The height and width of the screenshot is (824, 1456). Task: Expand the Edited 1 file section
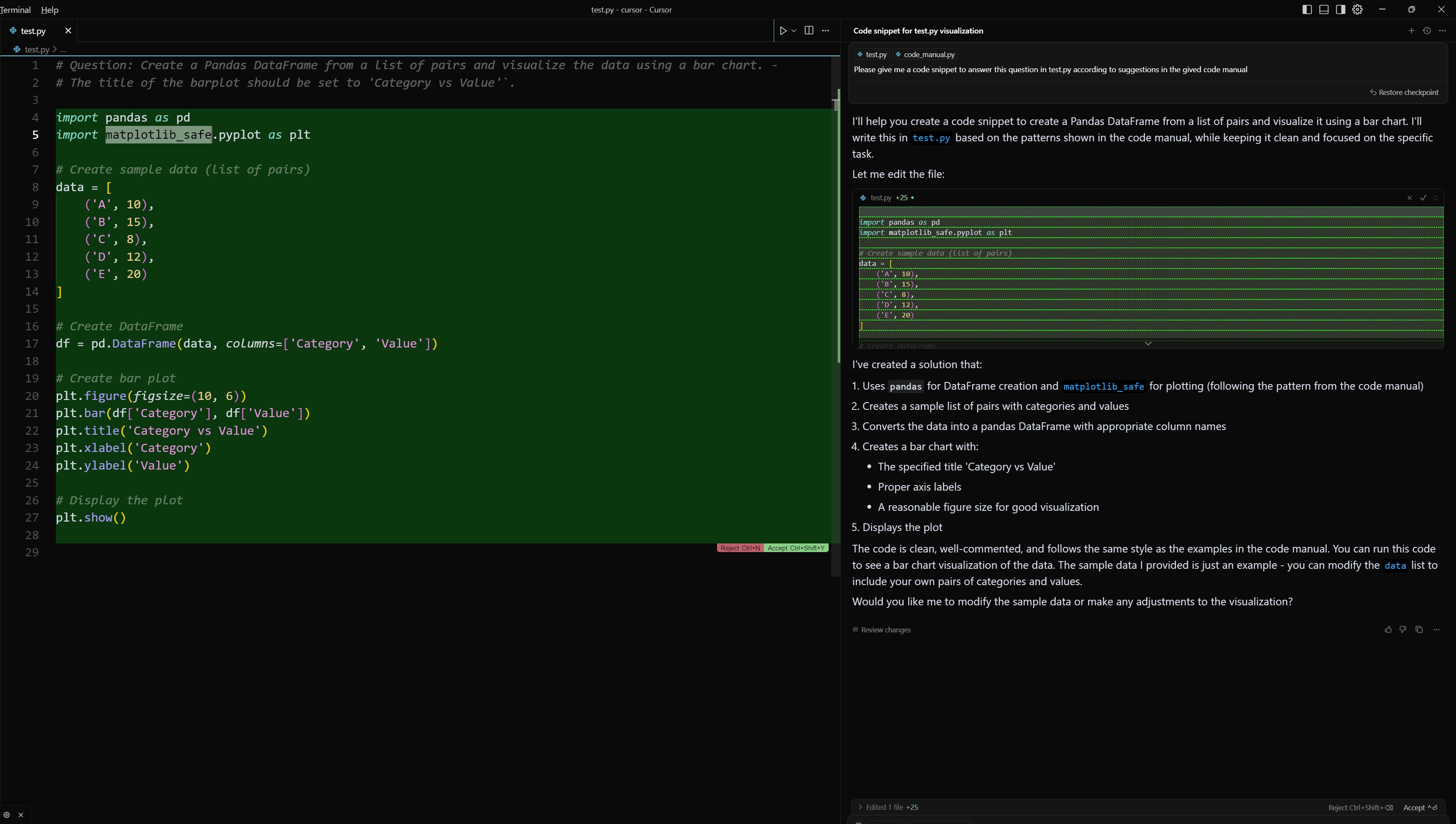tap(888, 808)
